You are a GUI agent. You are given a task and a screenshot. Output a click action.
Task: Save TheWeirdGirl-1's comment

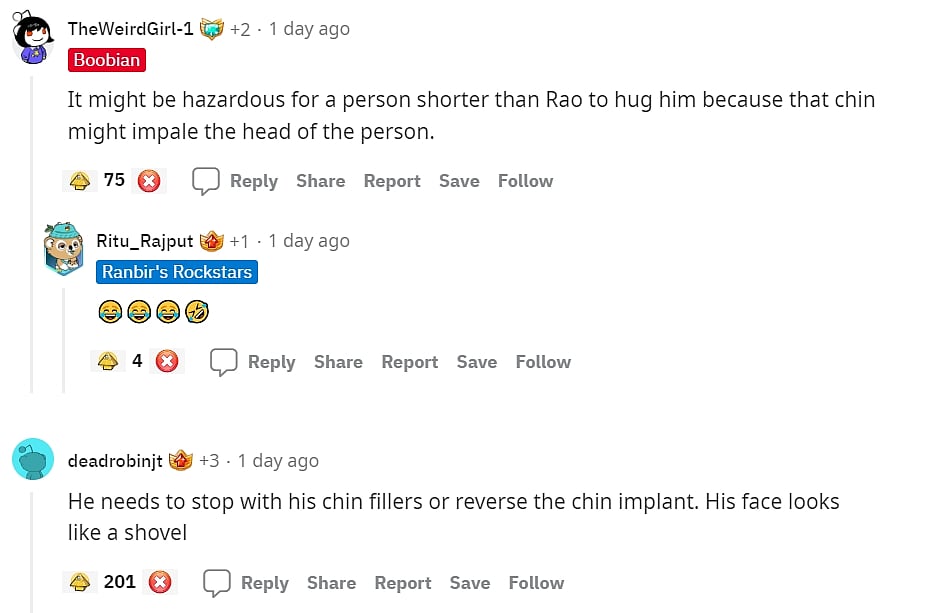click(459, 181)
